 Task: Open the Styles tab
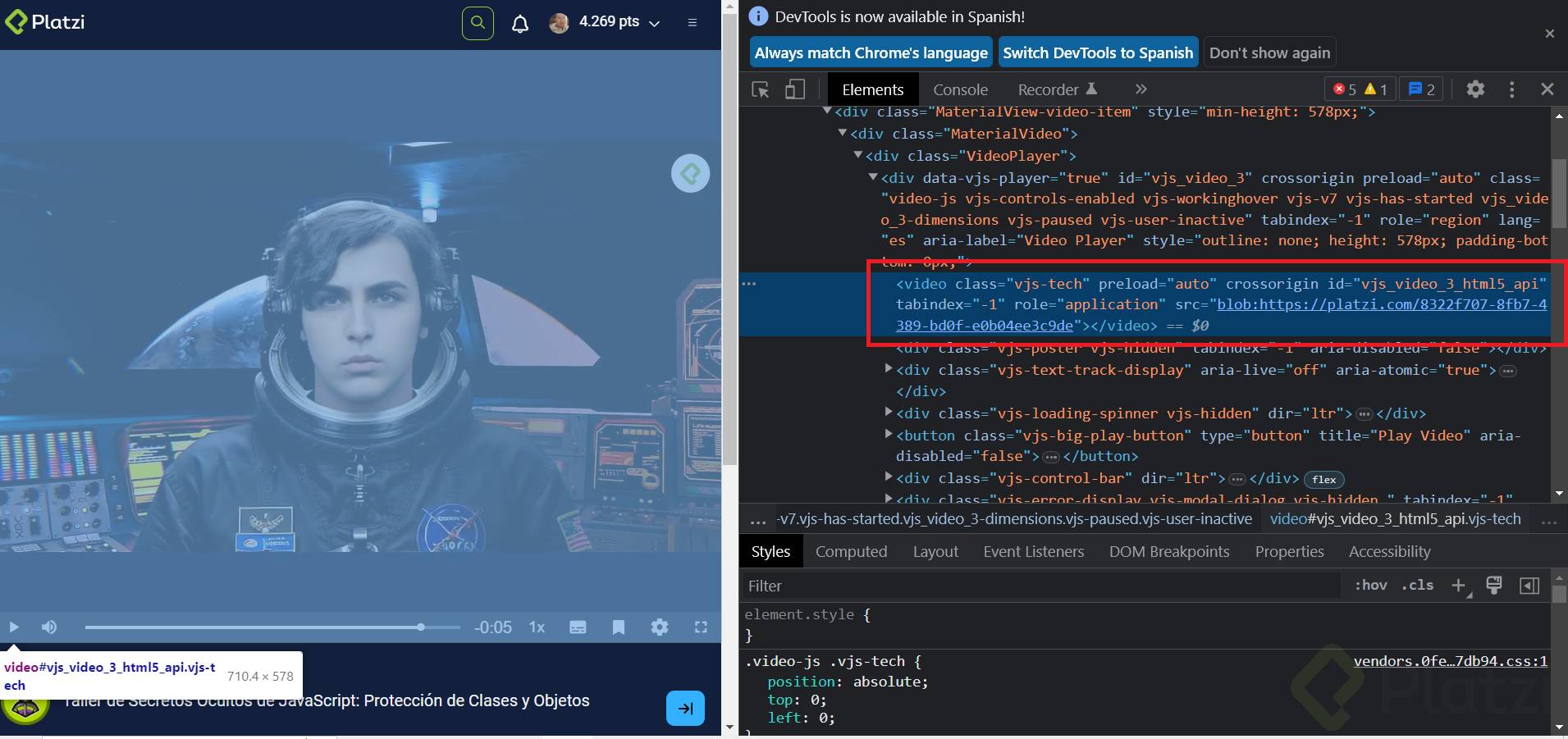coord(770,552)
